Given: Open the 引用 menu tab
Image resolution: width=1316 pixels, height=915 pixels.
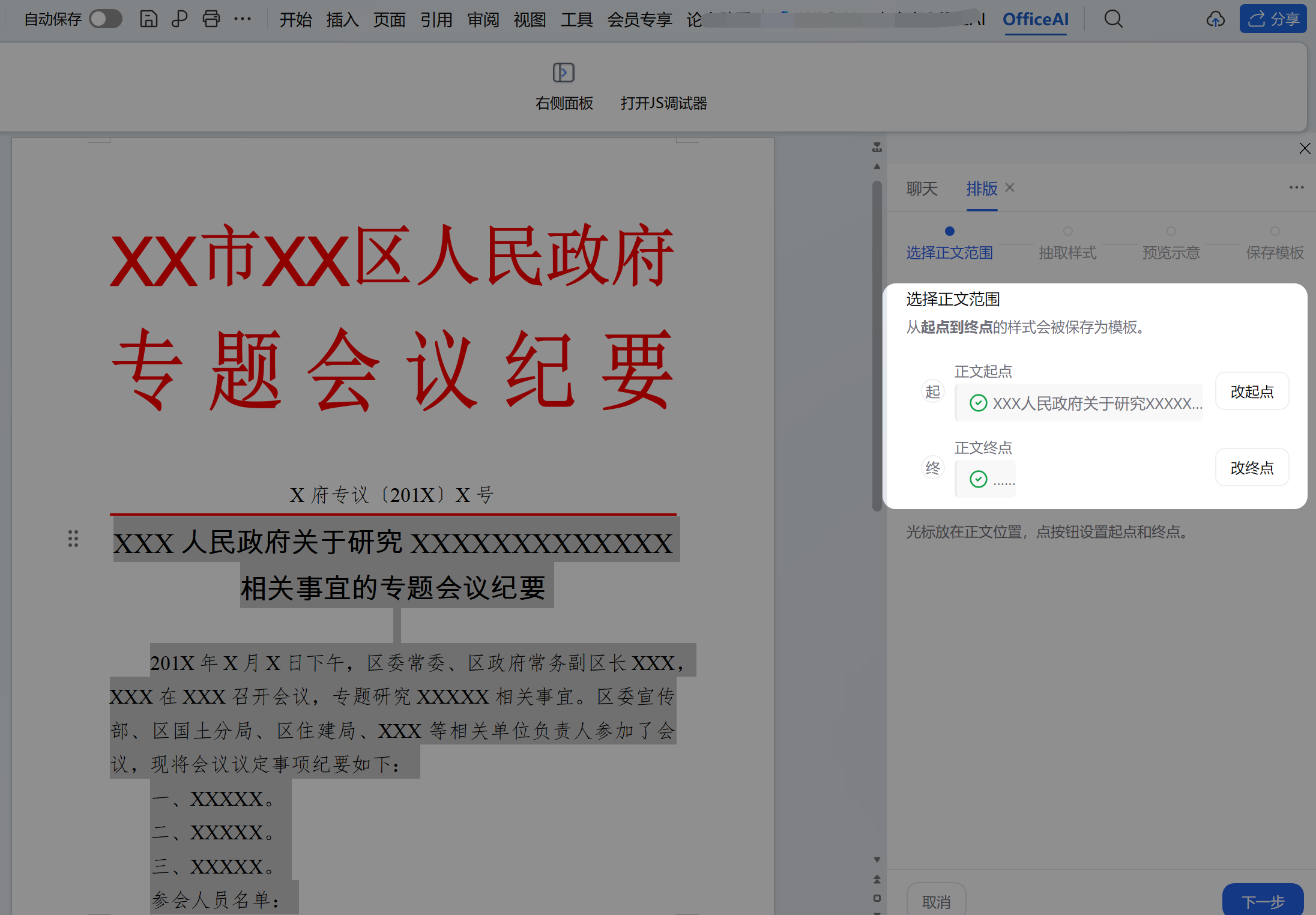Looking at the screenshot, I should click(436, 20).
